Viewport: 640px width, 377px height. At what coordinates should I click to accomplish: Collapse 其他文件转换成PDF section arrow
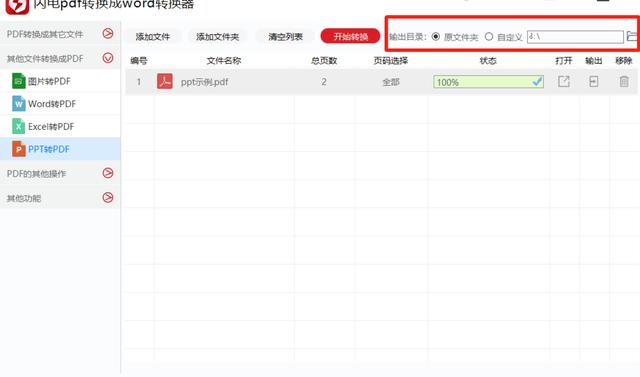(108, 58)
